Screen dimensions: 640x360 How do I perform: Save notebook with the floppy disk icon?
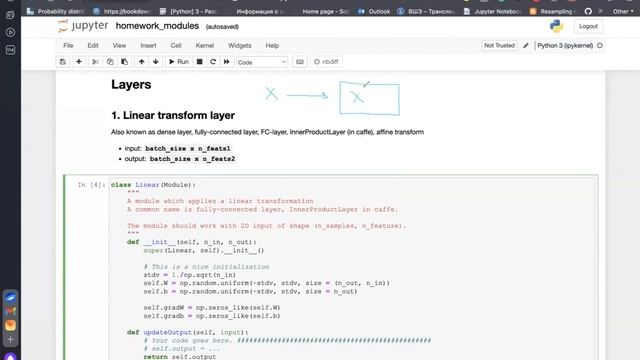click(x=62, y=62)
